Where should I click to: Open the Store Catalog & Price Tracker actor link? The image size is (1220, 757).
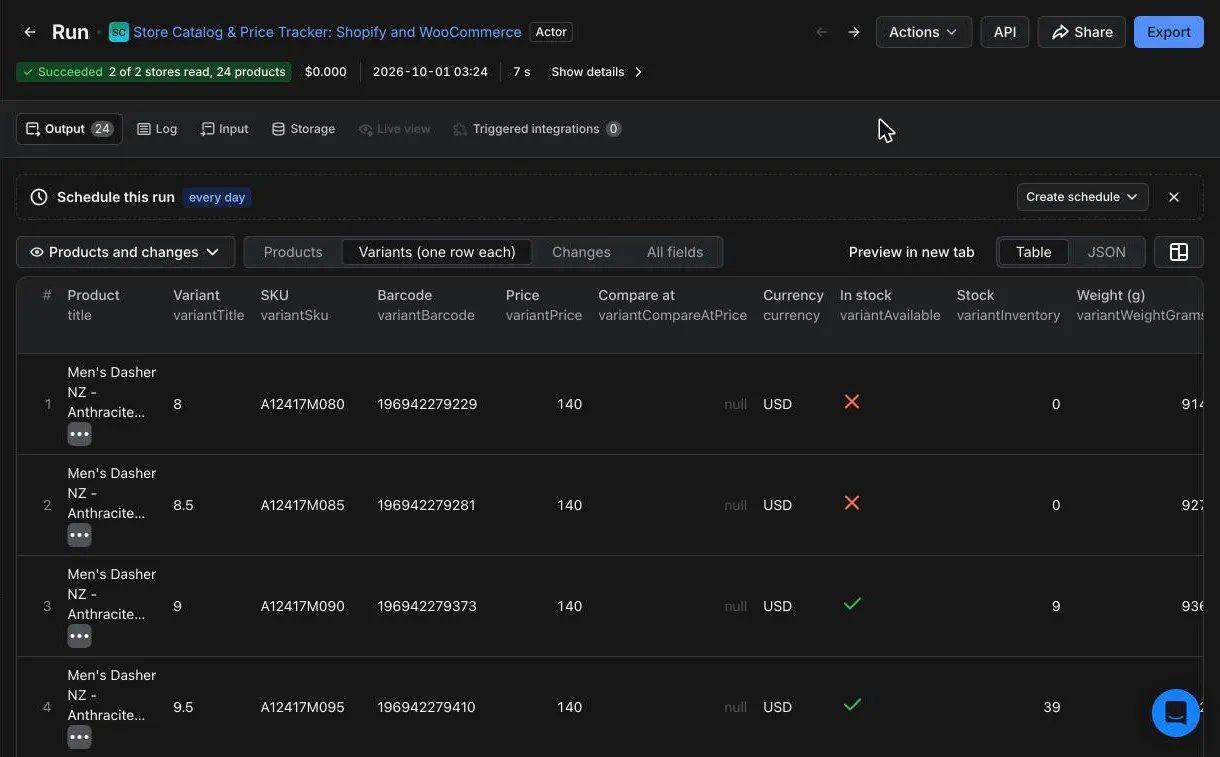click(327, 32)
